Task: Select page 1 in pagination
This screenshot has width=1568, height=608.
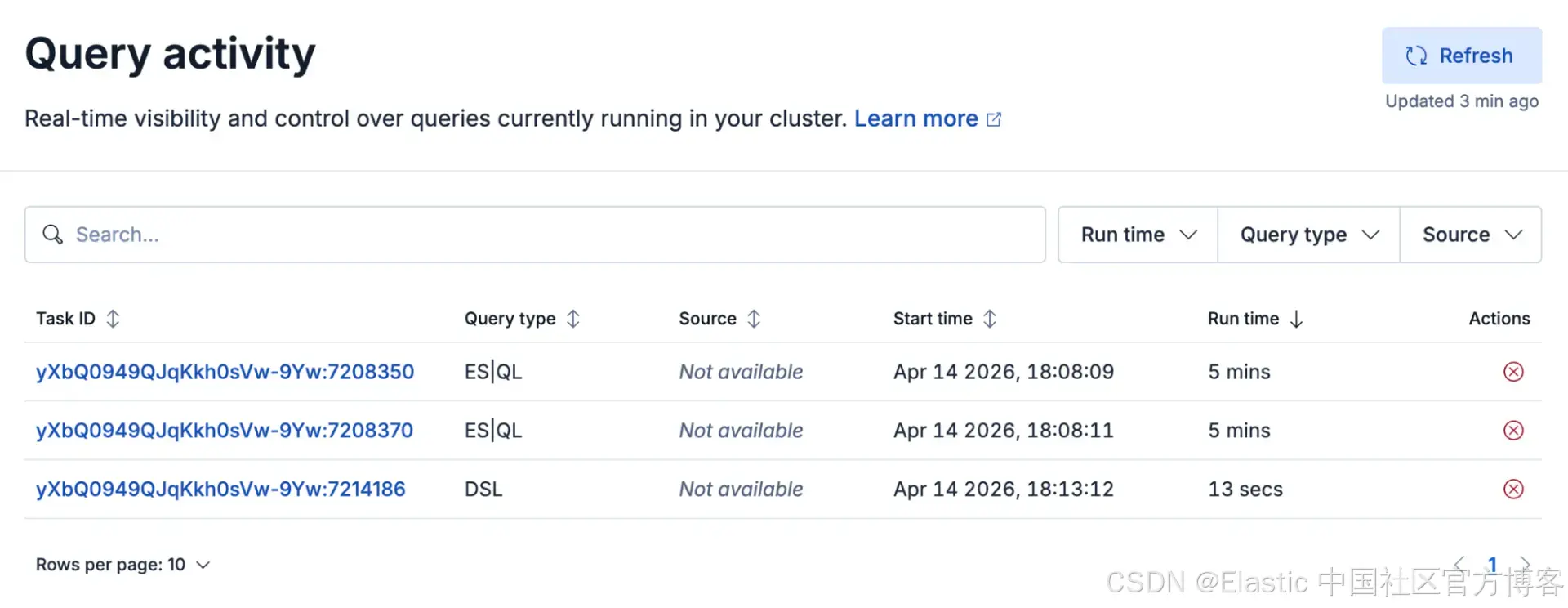Action: pyautogui.click(x=1492, y=564)
